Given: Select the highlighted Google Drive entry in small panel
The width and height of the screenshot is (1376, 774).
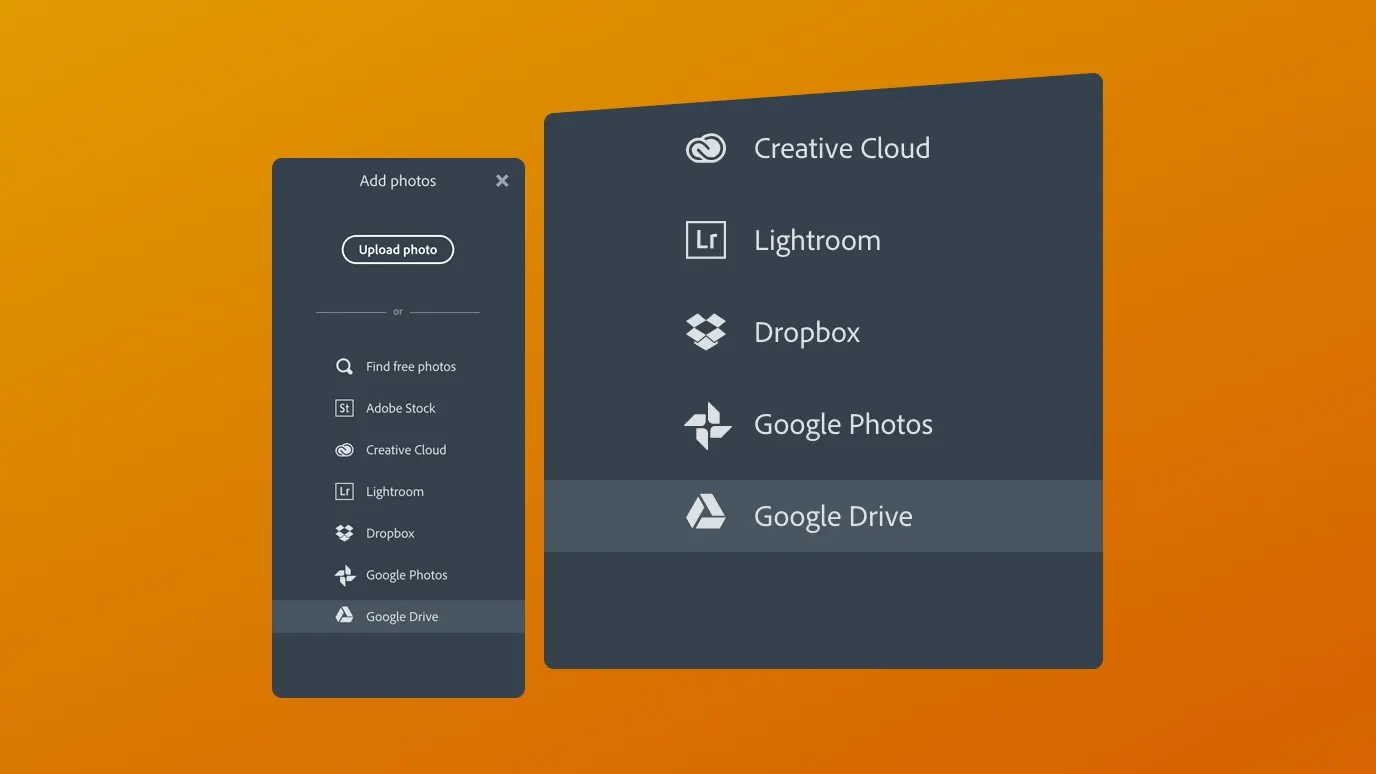Looking at the screenshot, I should 398,616.
